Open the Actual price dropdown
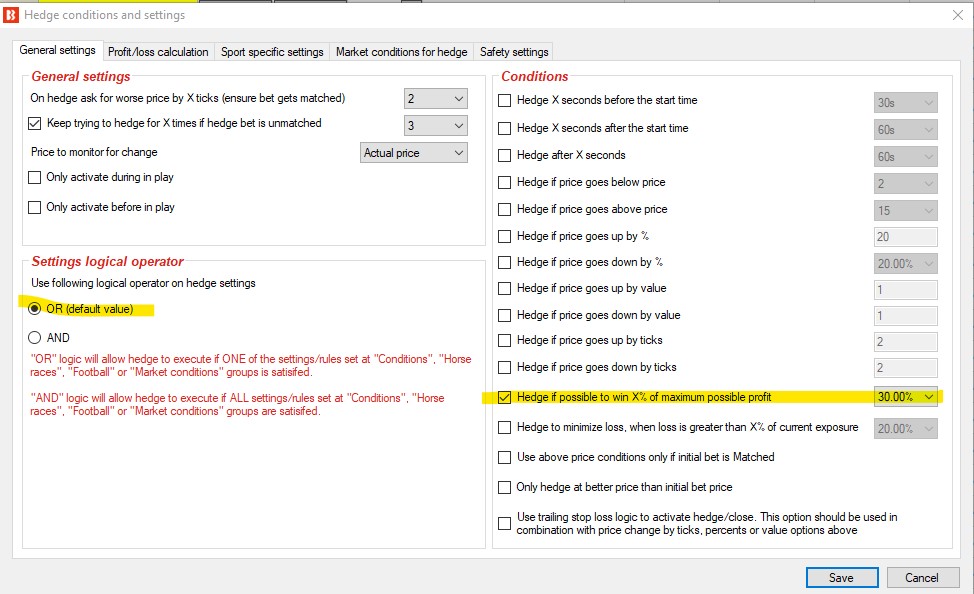The width and height of the screenshot is (974, 594). [414, 153]
